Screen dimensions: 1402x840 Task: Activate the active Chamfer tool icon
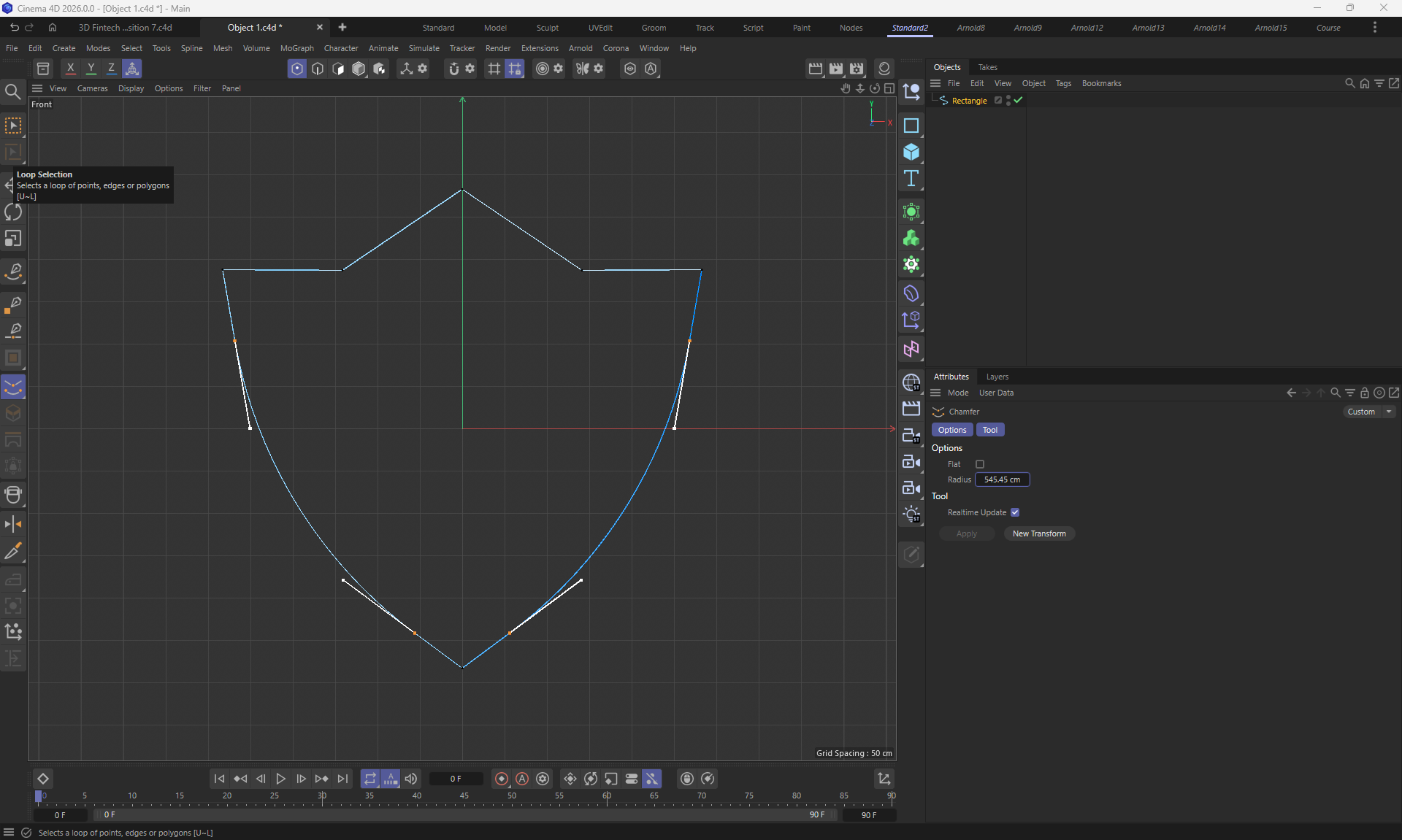tap(13, 387)
